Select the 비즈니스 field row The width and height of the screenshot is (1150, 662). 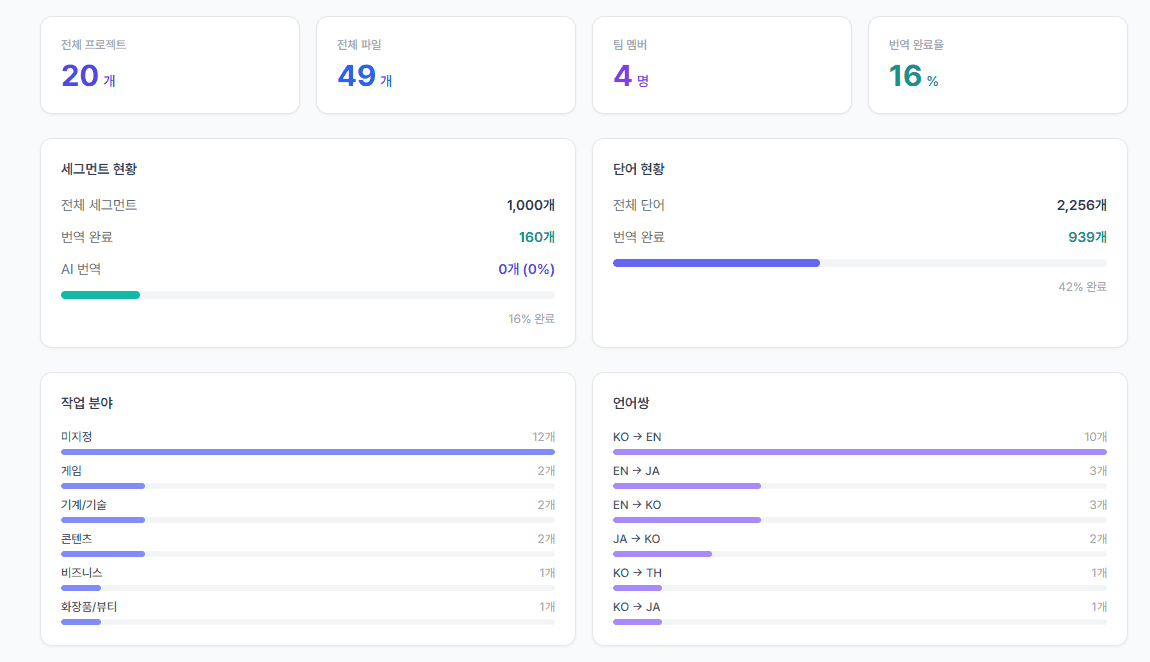point(307,578)
